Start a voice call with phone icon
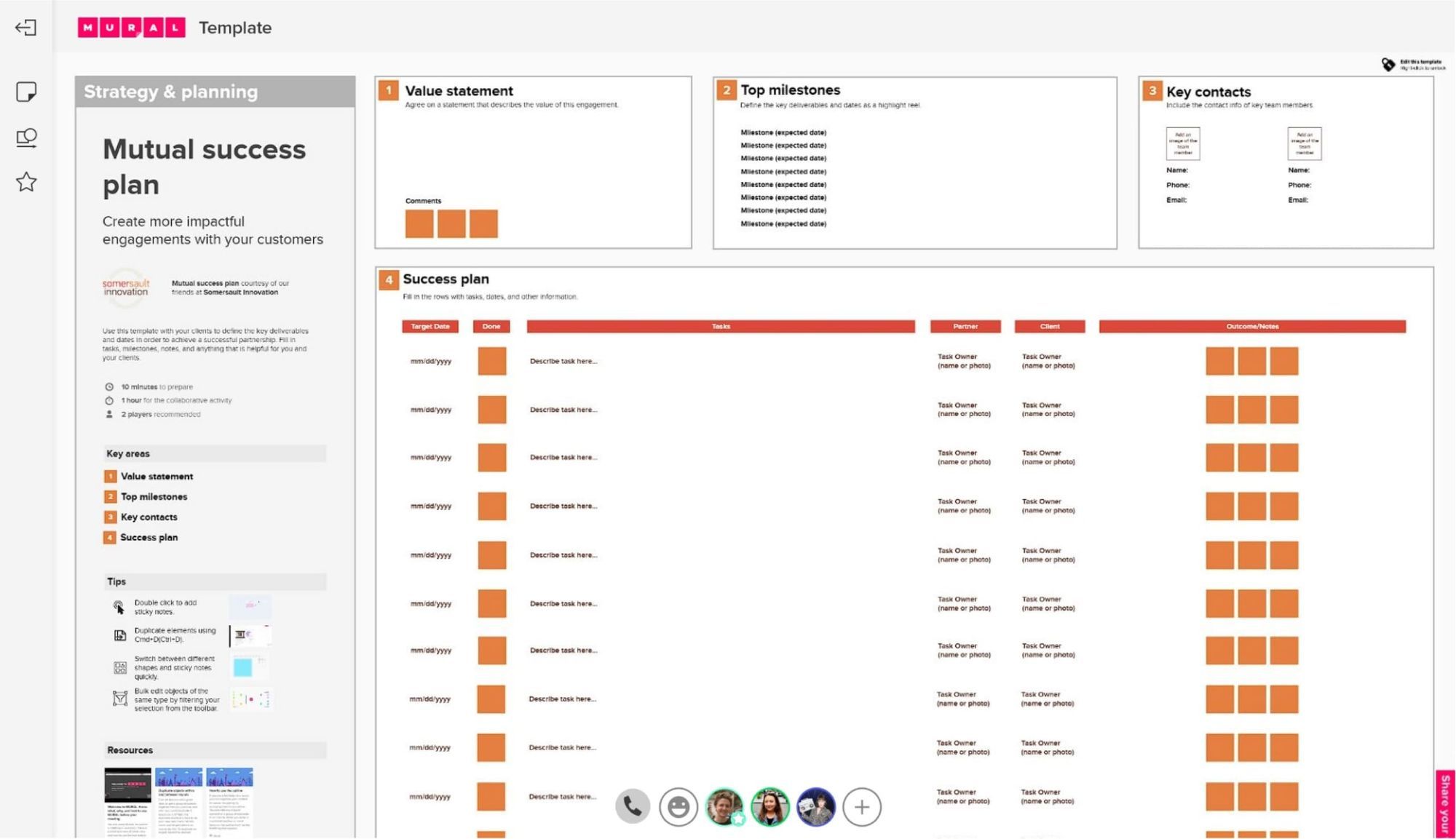This screenshot has height=839, width=1456. 632,806
